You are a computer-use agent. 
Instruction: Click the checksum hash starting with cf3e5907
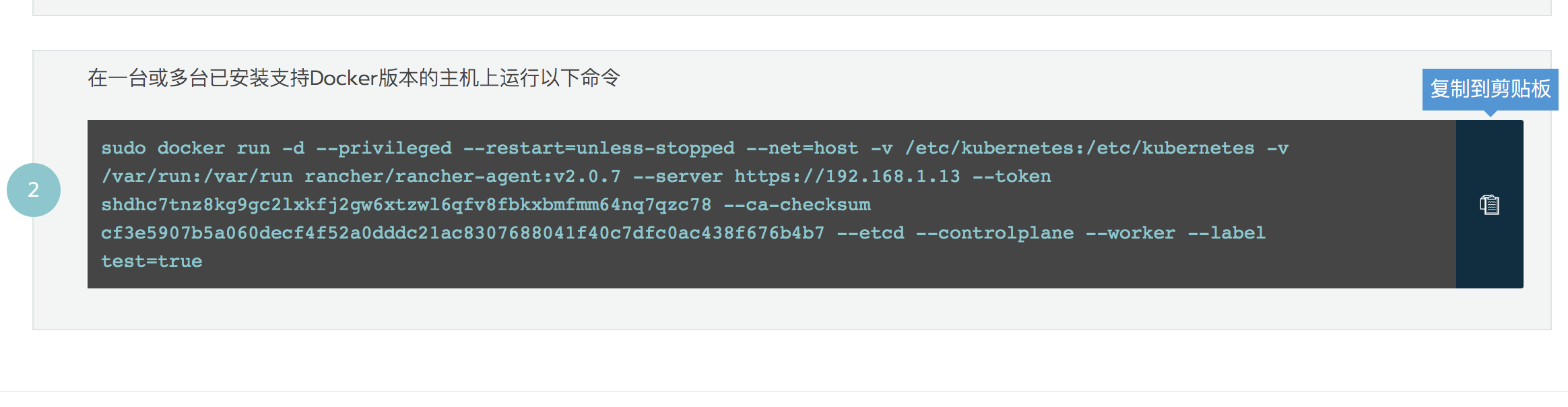(463, 233)
